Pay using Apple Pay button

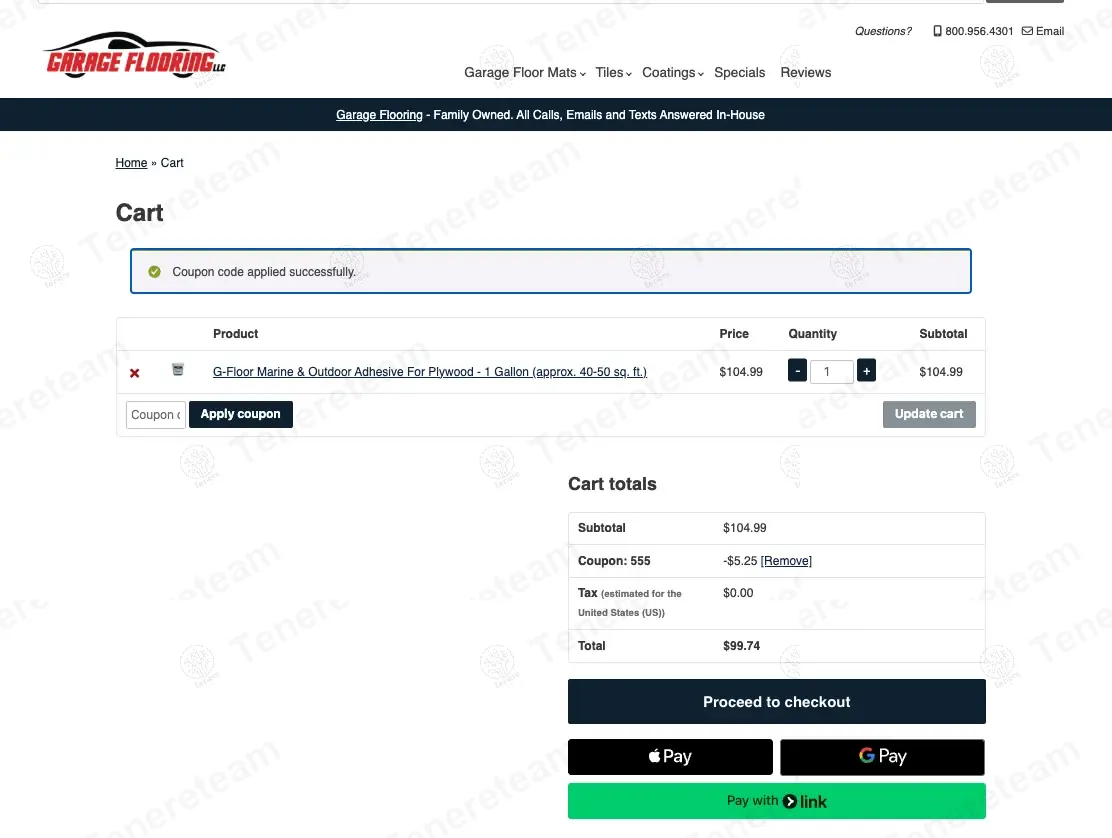coord(670,756)
